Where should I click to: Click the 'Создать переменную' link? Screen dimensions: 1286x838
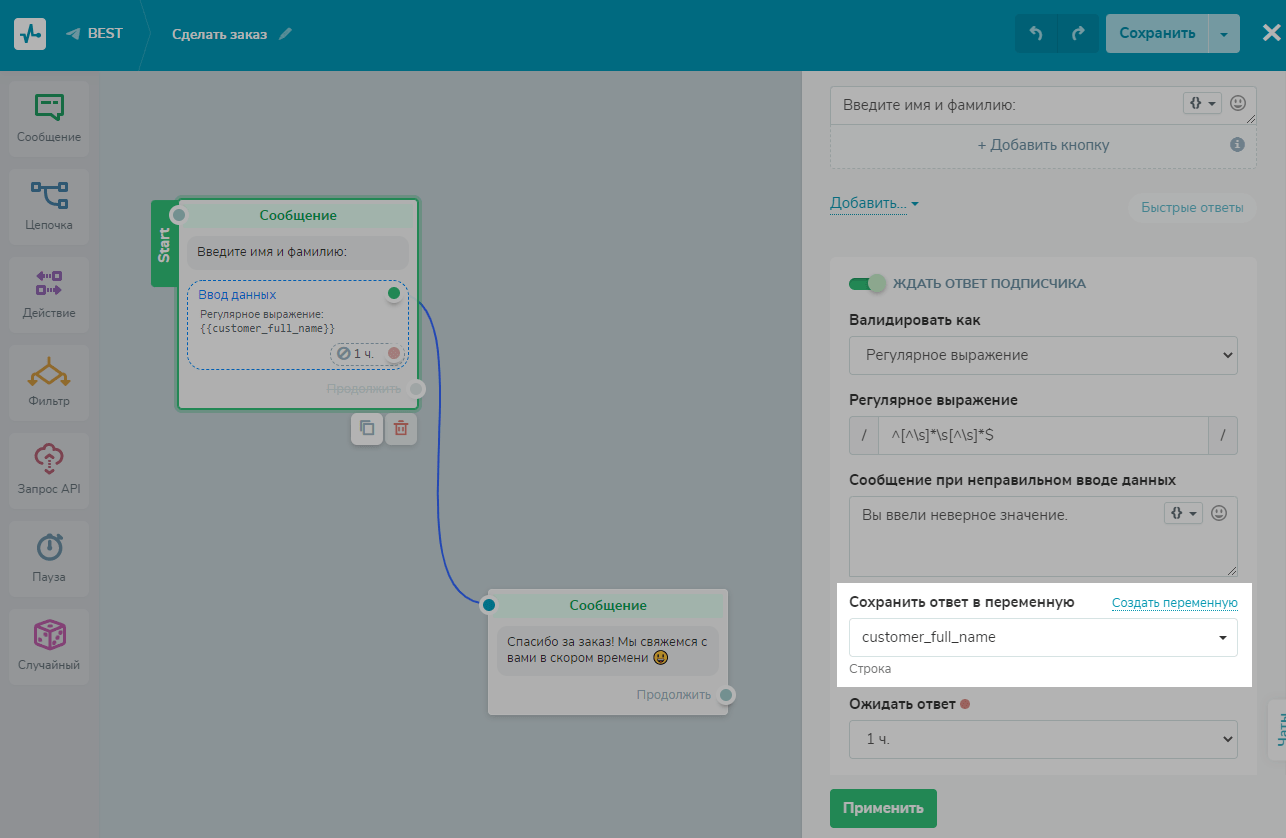[1174, 602]
